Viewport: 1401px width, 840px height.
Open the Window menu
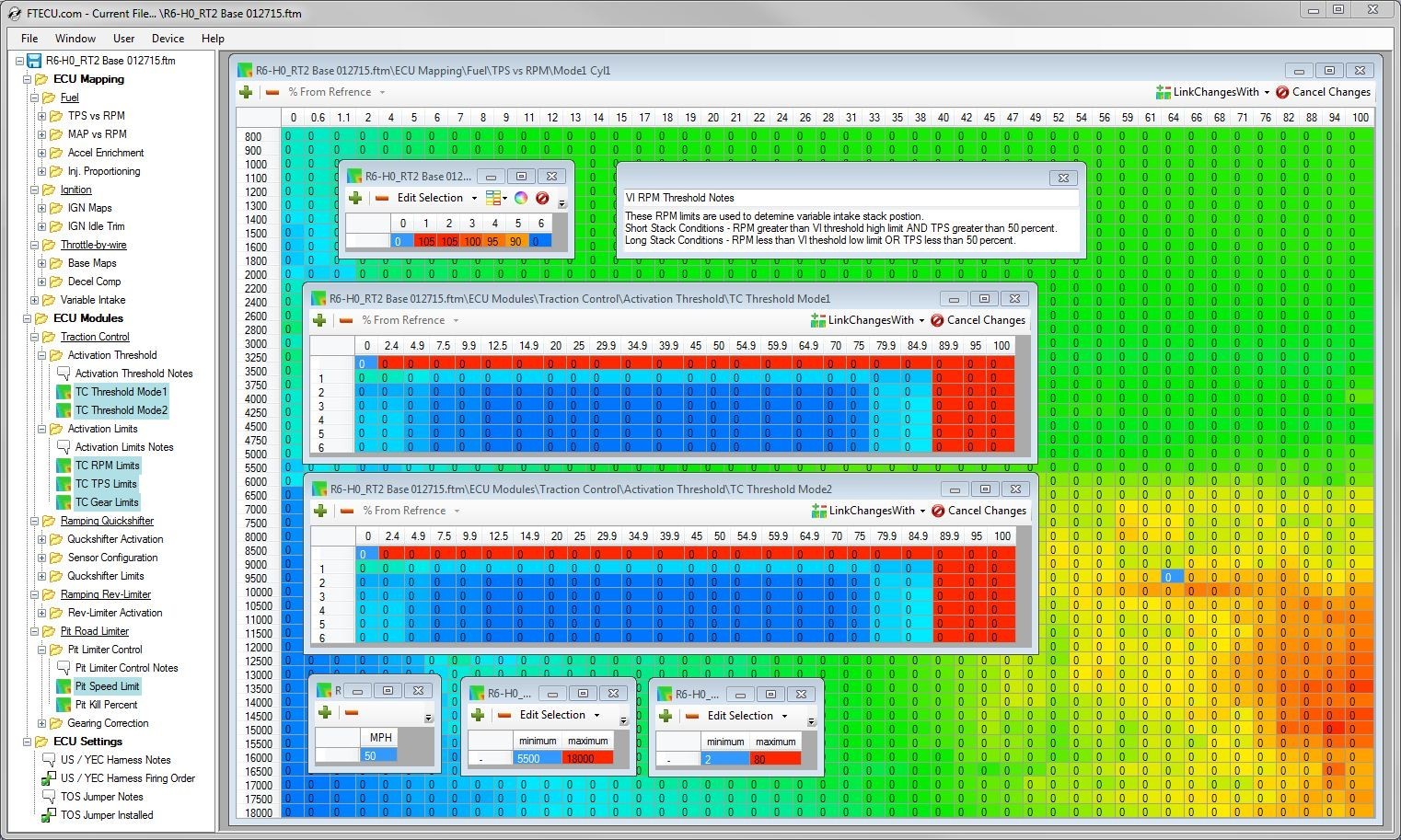tap(75, 39)
